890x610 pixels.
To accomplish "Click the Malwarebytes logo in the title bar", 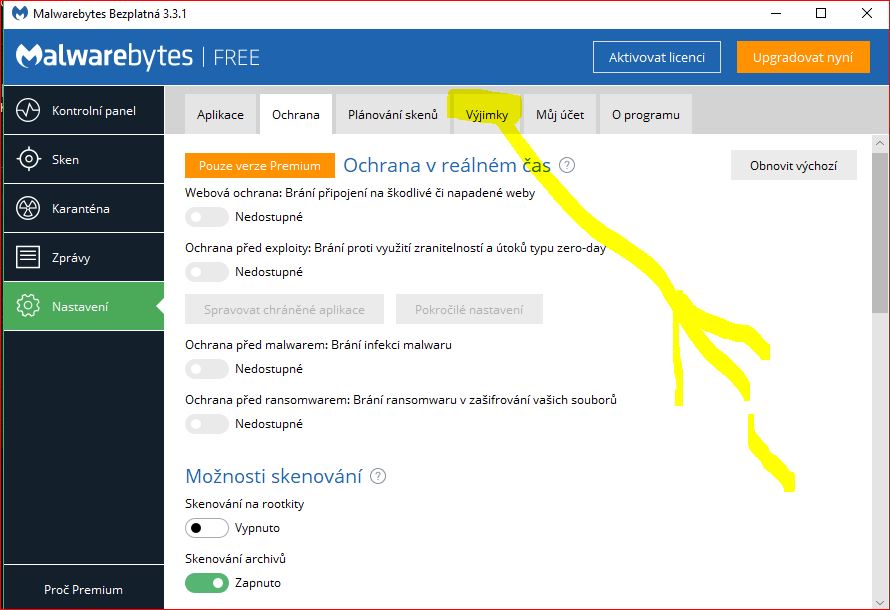I will (x=20, y=14).
